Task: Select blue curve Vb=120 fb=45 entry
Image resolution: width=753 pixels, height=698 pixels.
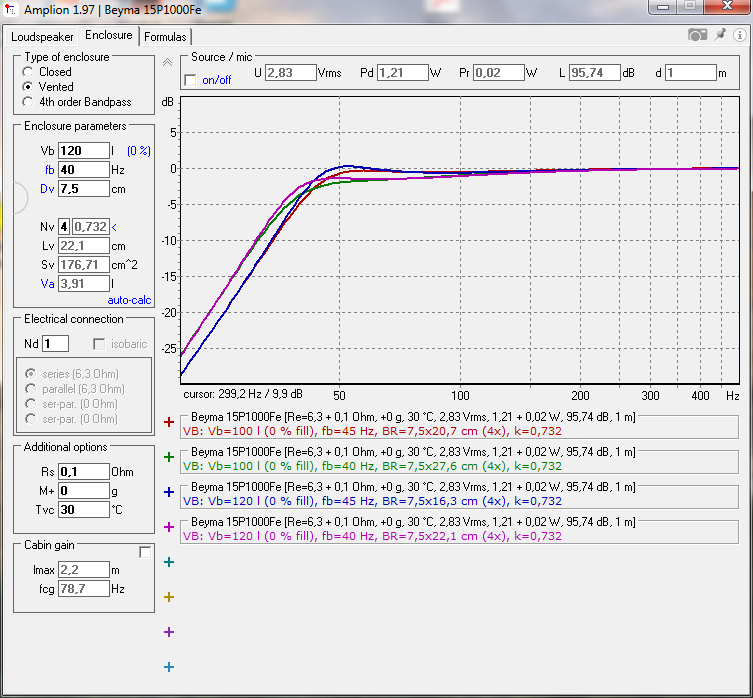Action: point(459,496)
